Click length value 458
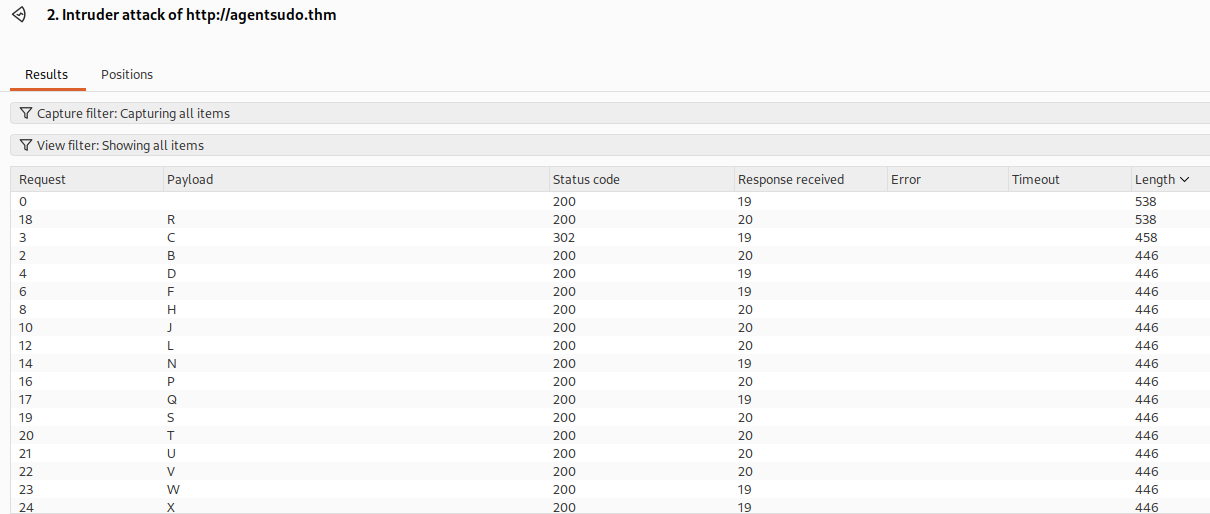 coord(1146,237)
